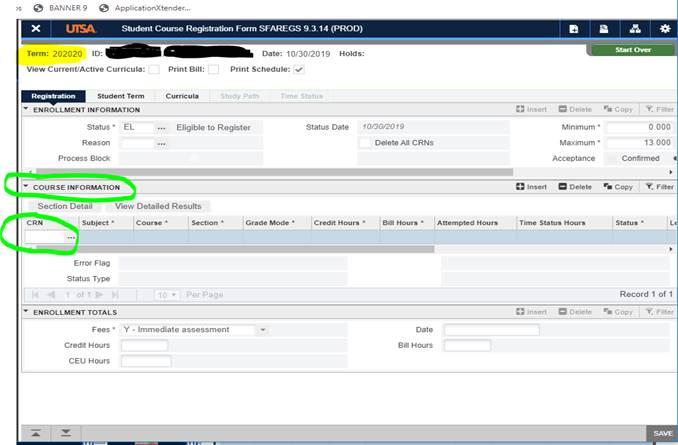Uncheck the Print Schedule checkbox
Image resolution: width=678 pixels, height=445 pixels.
300,69
